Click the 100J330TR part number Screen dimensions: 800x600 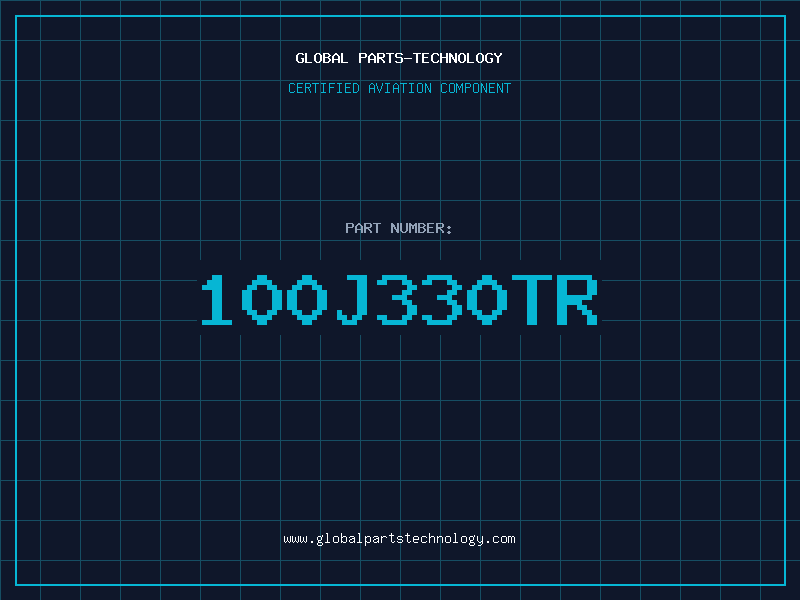[x=399, y=299]
